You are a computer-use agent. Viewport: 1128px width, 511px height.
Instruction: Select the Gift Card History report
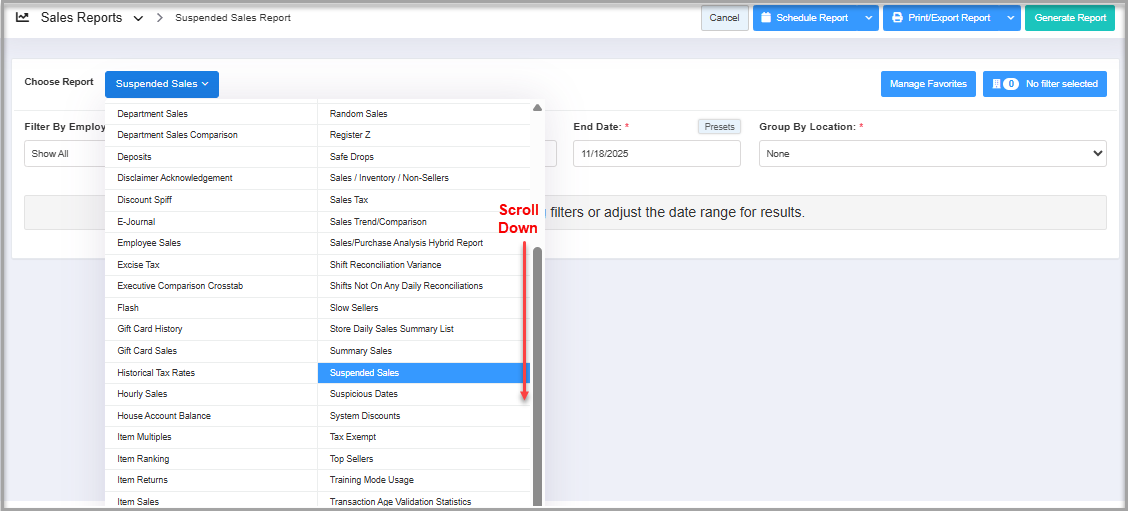[x=150, y=329]
